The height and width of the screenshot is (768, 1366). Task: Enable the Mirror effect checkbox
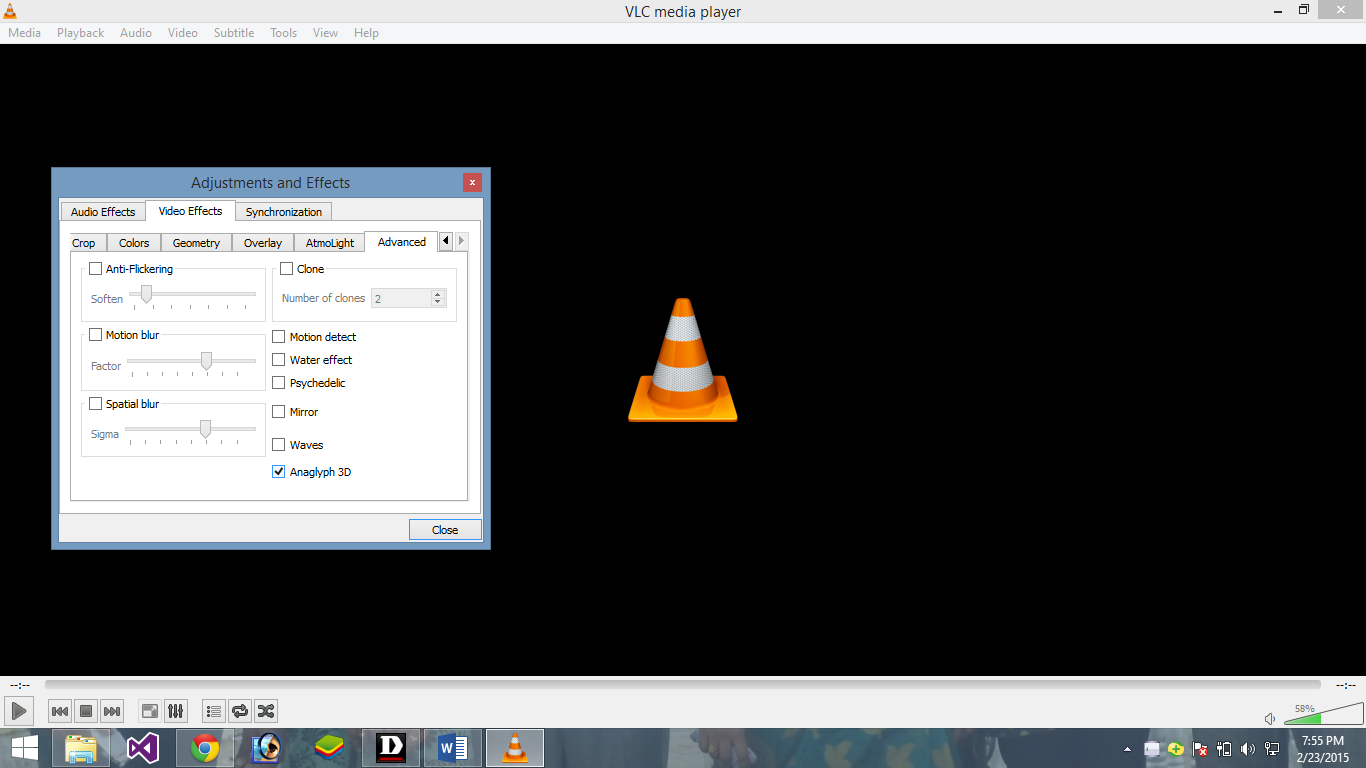point(279,412)
